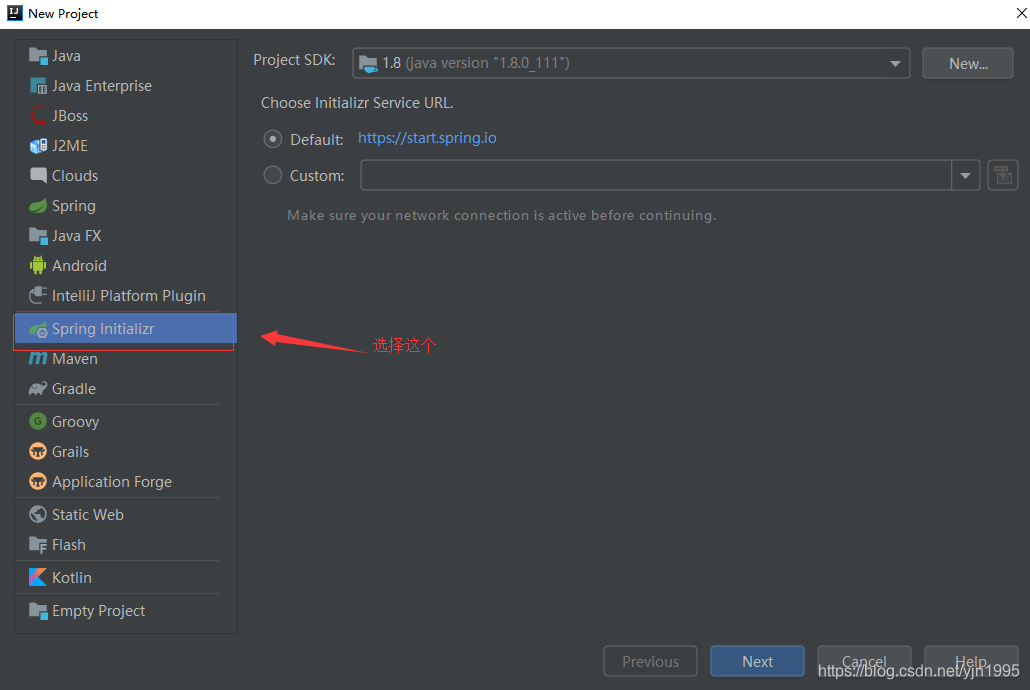
Task: Select the Java FX folder icon
Action: point(38,236)
